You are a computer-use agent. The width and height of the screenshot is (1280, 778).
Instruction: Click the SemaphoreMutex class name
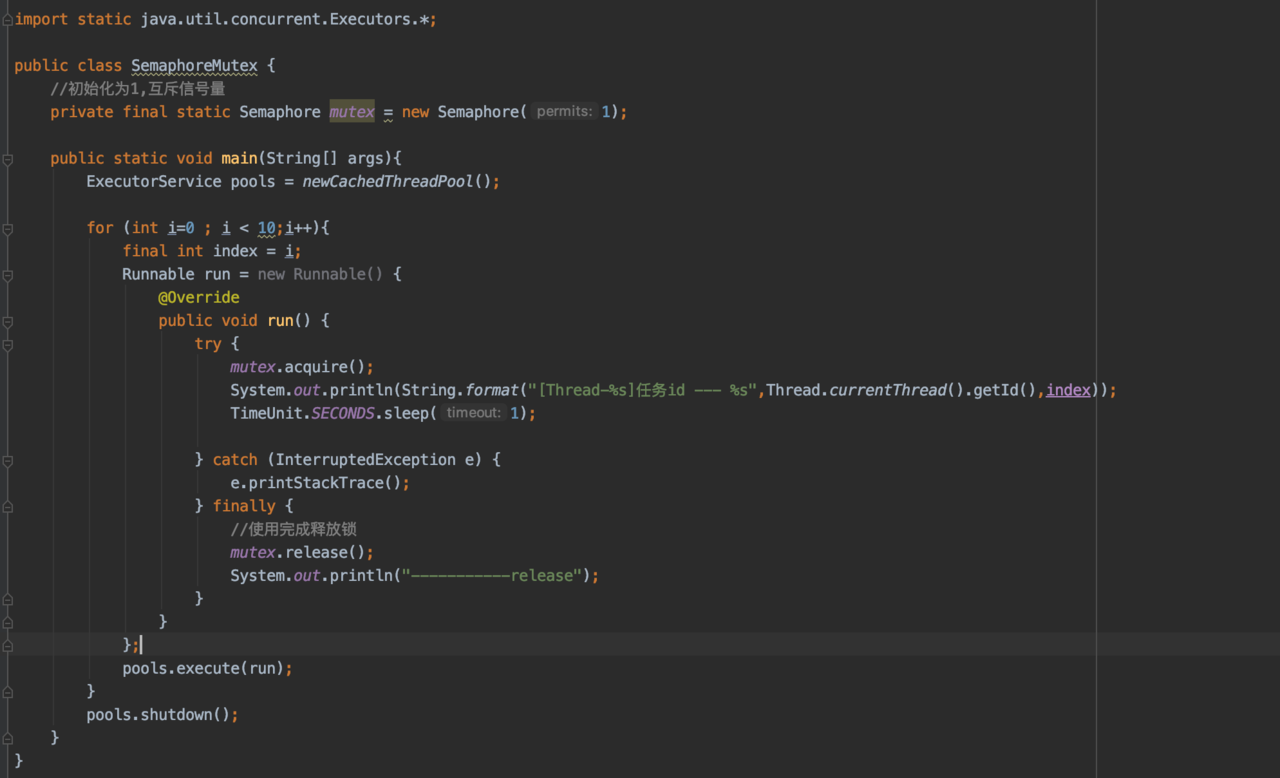click(194, 66)
